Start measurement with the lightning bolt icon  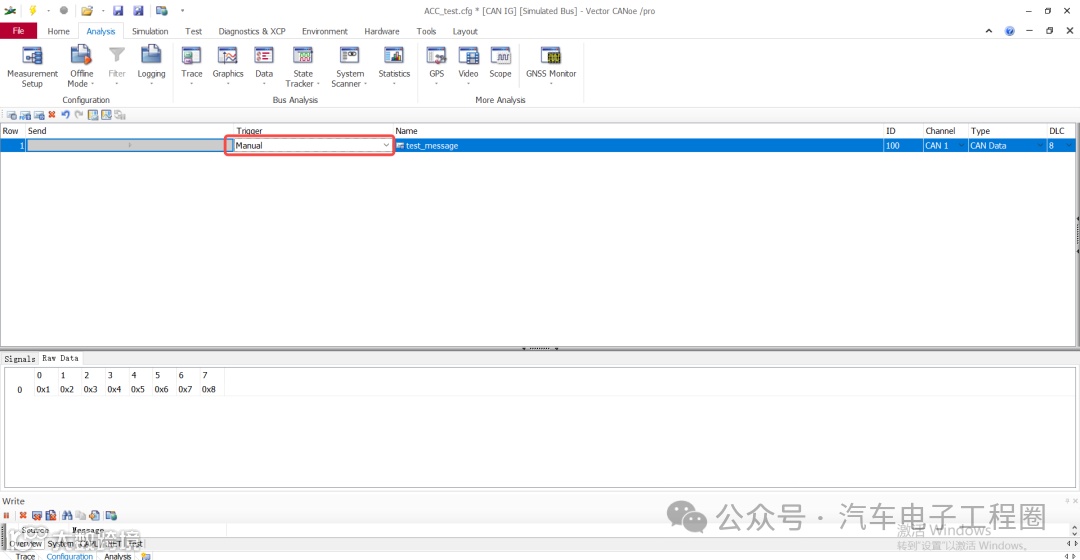coord(32,10)
